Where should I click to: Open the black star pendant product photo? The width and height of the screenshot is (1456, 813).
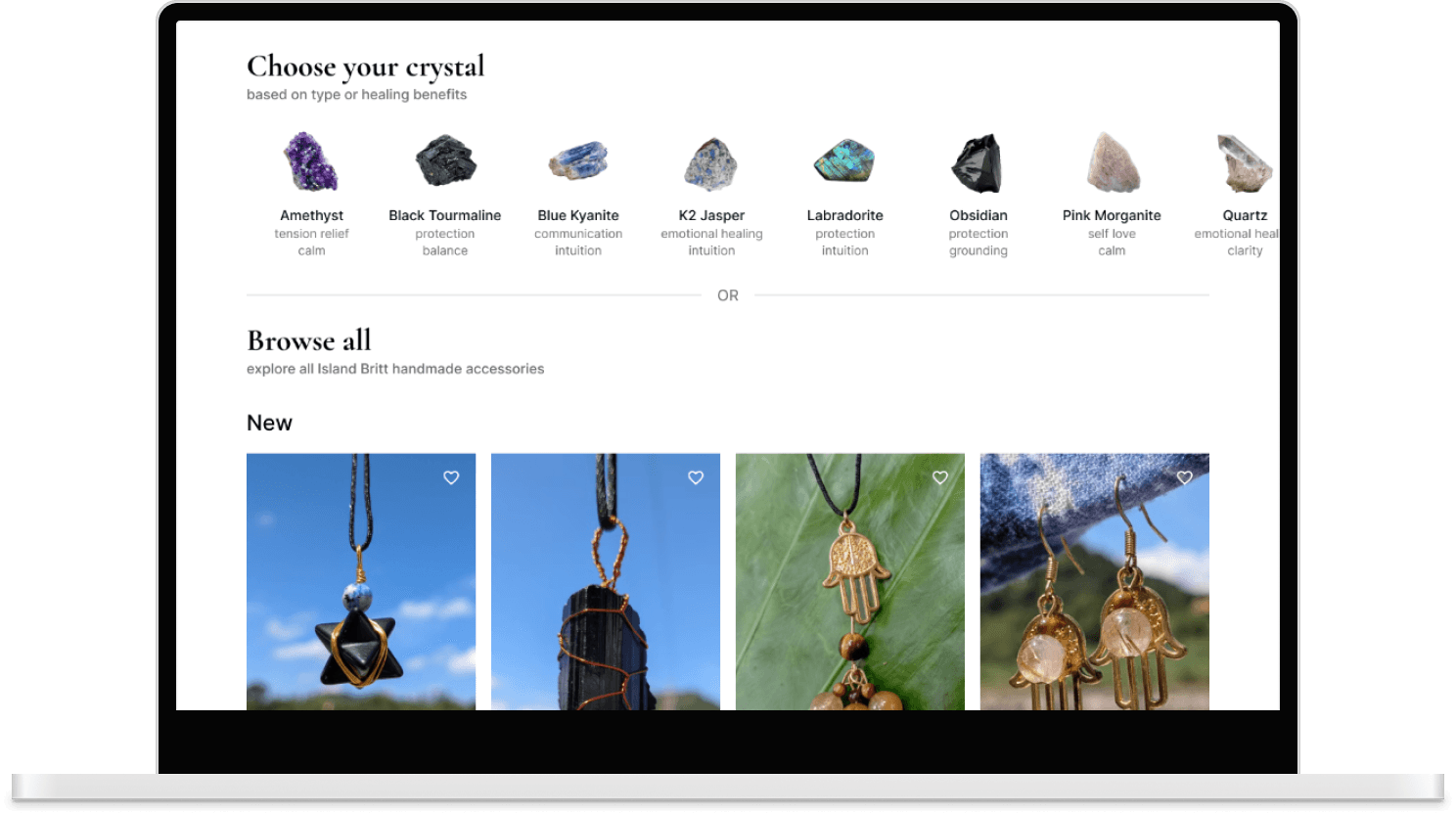click(361, 581)
